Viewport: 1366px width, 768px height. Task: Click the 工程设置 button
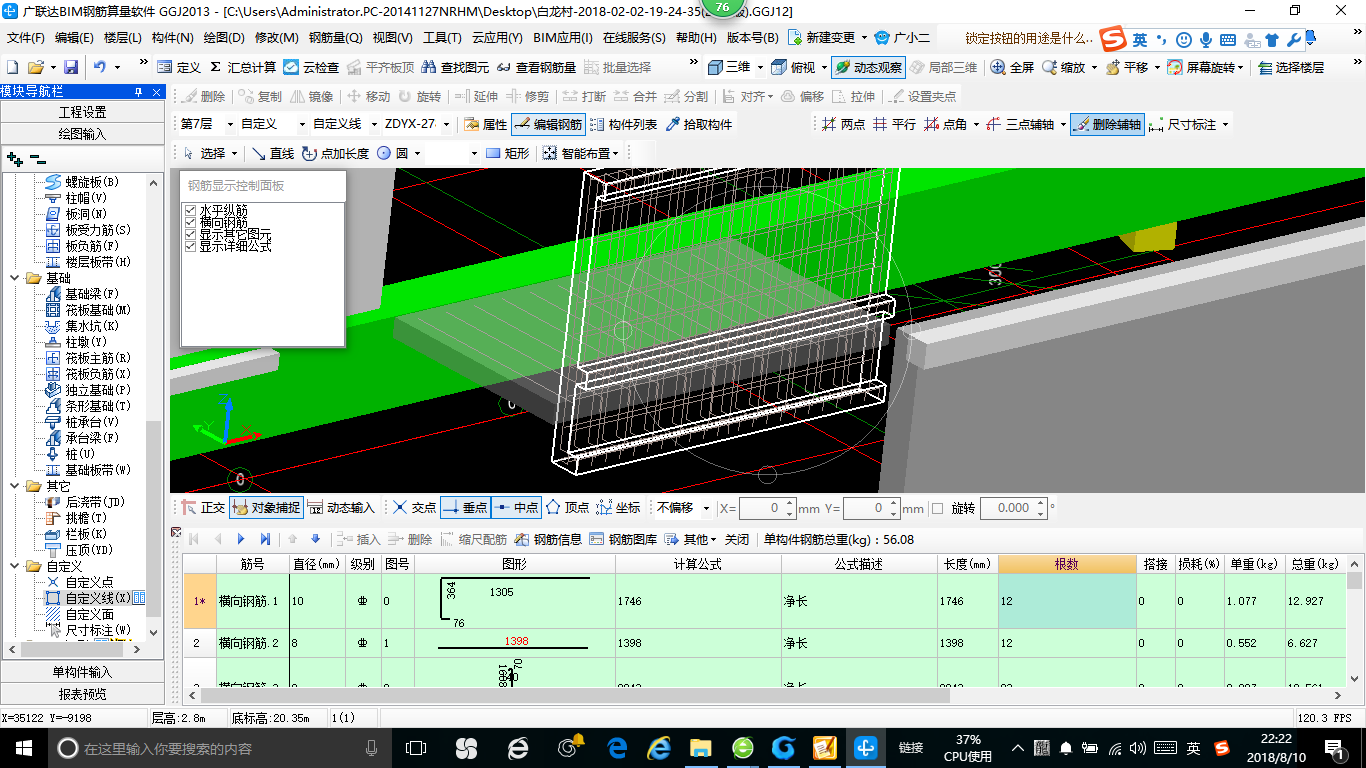pos(82,112)
